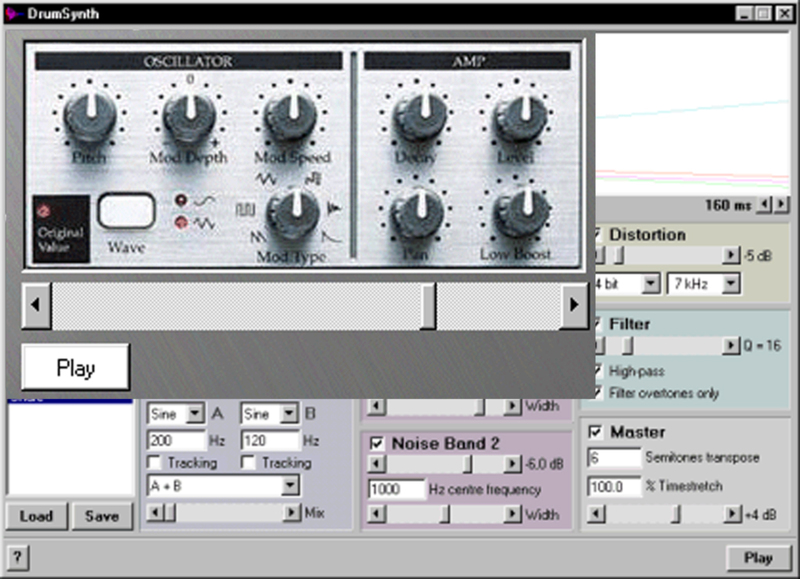Select the sawtooth Mod Type icon
The height and width of the screenshot is (579, 800).
click(258, 237)
